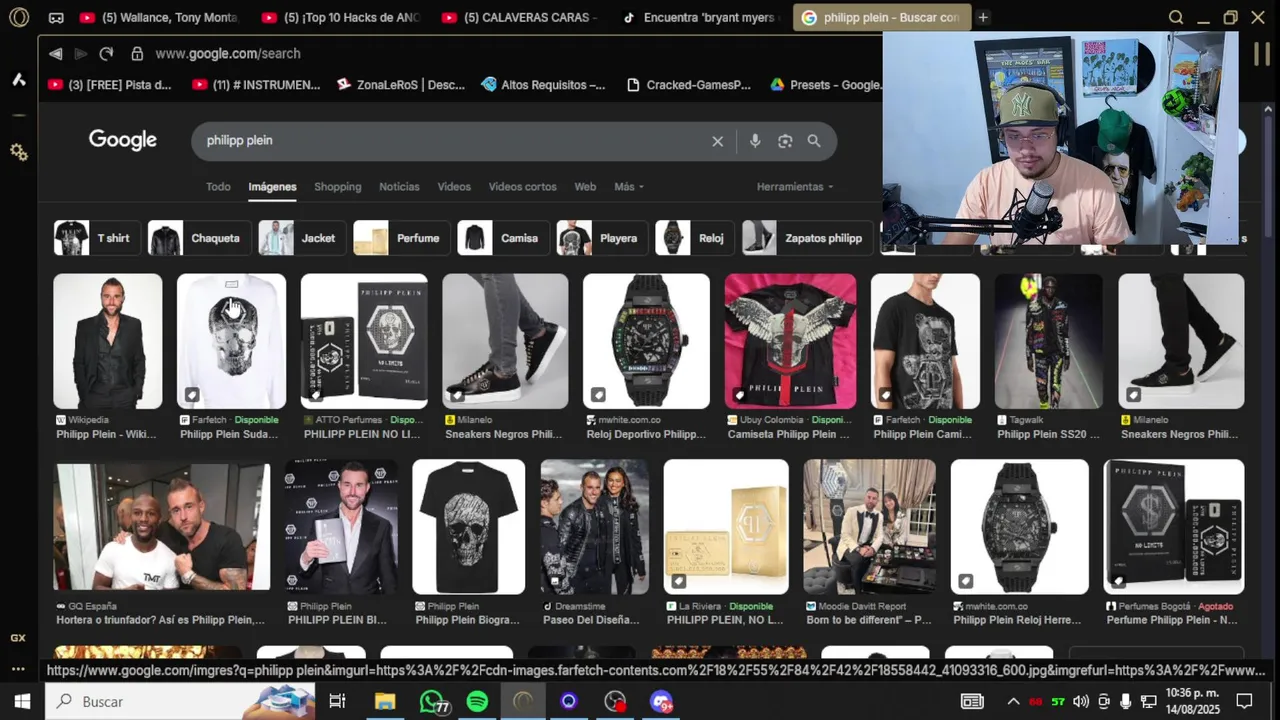
Task: Open the volume control tray icon
Action: coord(1080,702)
